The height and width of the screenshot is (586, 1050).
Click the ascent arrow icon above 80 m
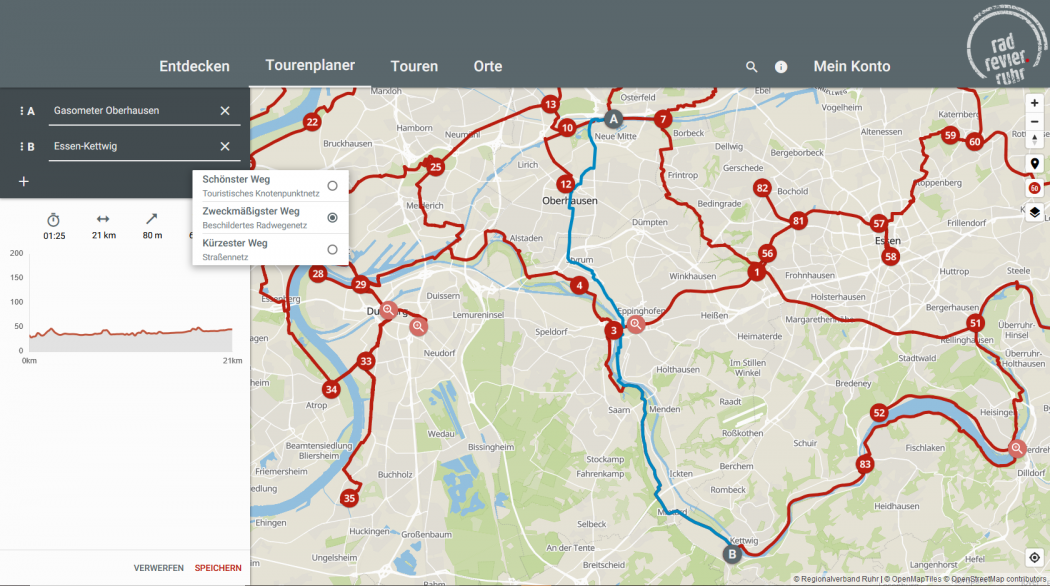pos(152,220)
